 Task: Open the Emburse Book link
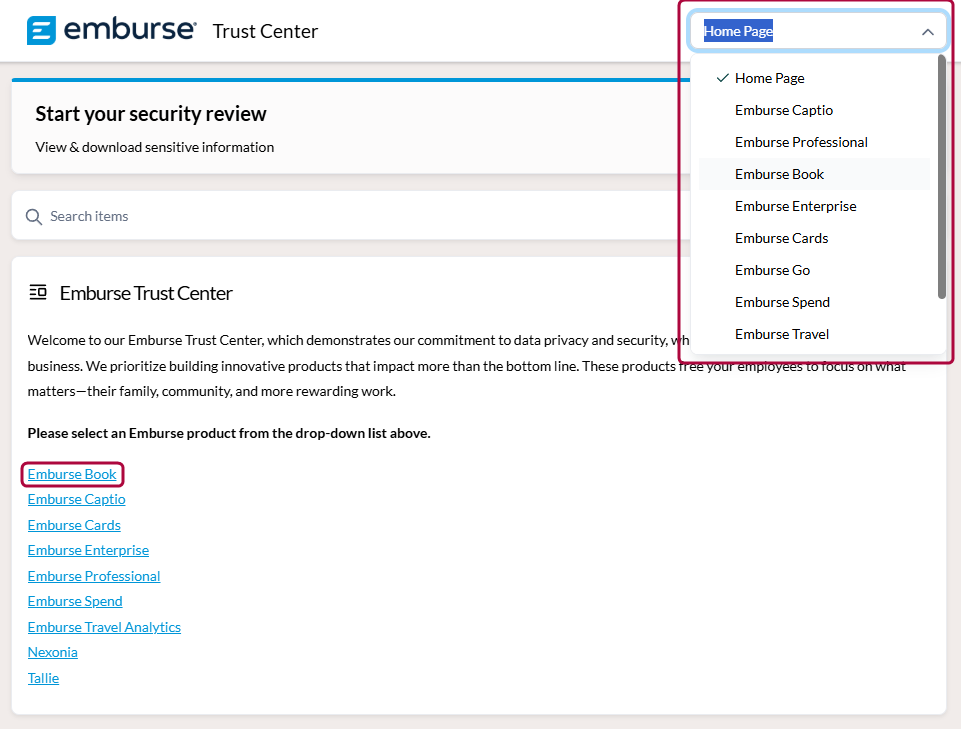pyautogui.click(x=72, y=475)
